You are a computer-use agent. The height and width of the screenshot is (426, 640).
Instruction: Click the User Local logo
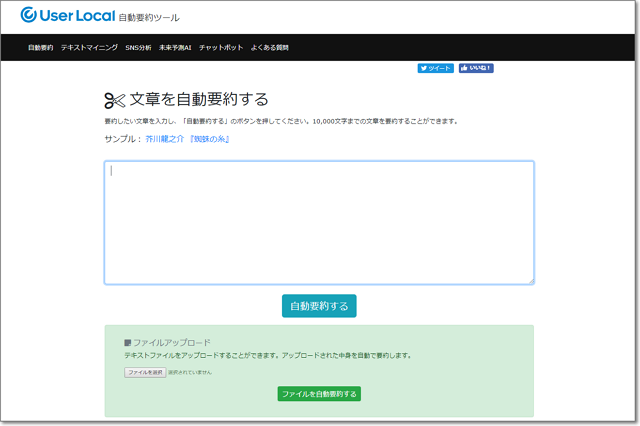tap(65, 16)
